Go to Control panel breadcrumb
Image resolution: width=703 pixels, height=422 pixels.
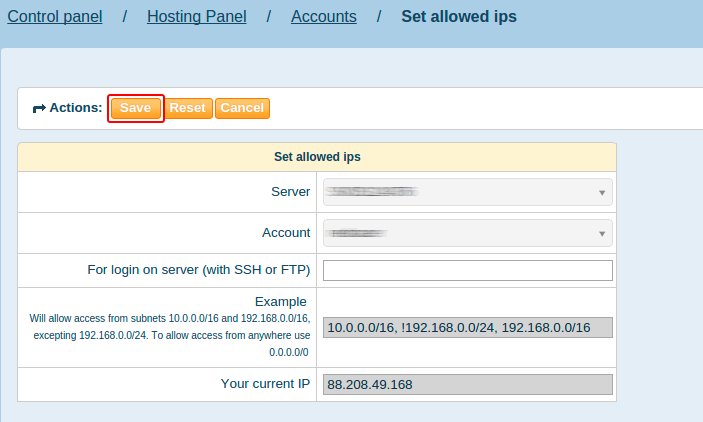(55, 17)
